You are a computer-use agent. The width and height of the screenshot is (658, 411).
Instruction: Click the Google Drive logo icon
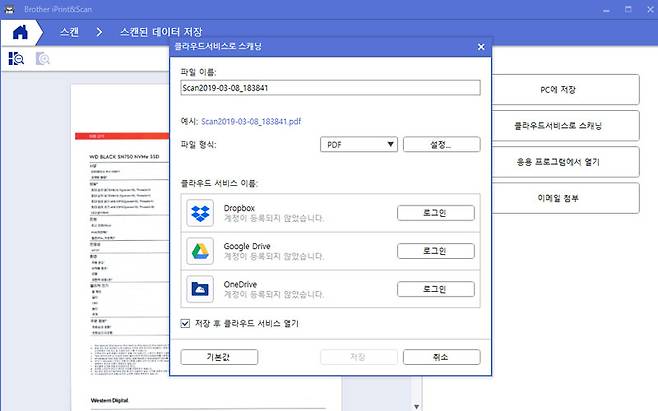coord(200,251)
